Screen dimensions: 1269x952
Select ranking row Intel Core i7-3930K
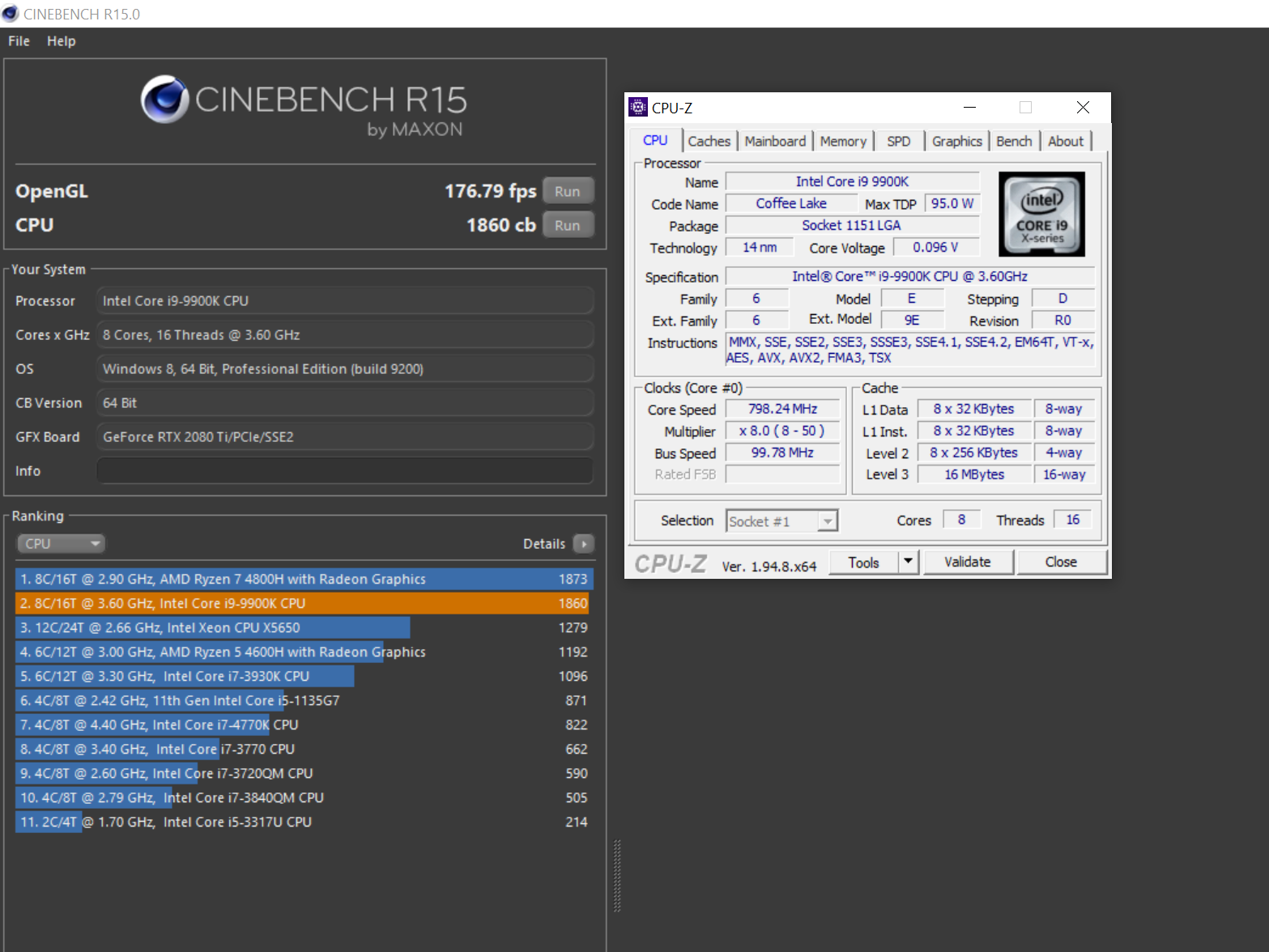[304, 676]
